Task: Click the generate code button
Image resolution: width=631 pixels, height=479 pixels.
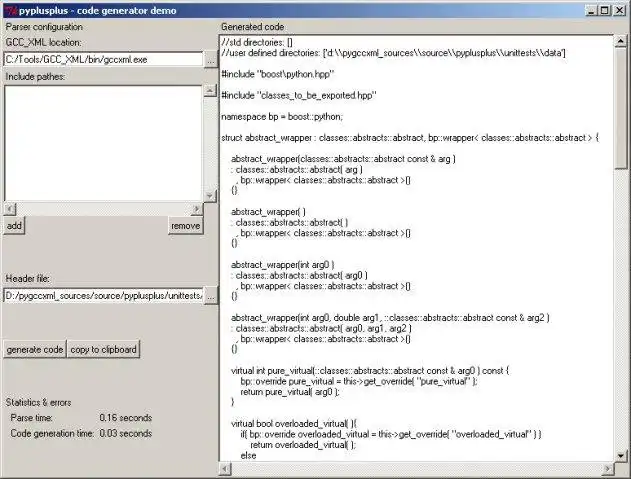Action: point(35,349)
